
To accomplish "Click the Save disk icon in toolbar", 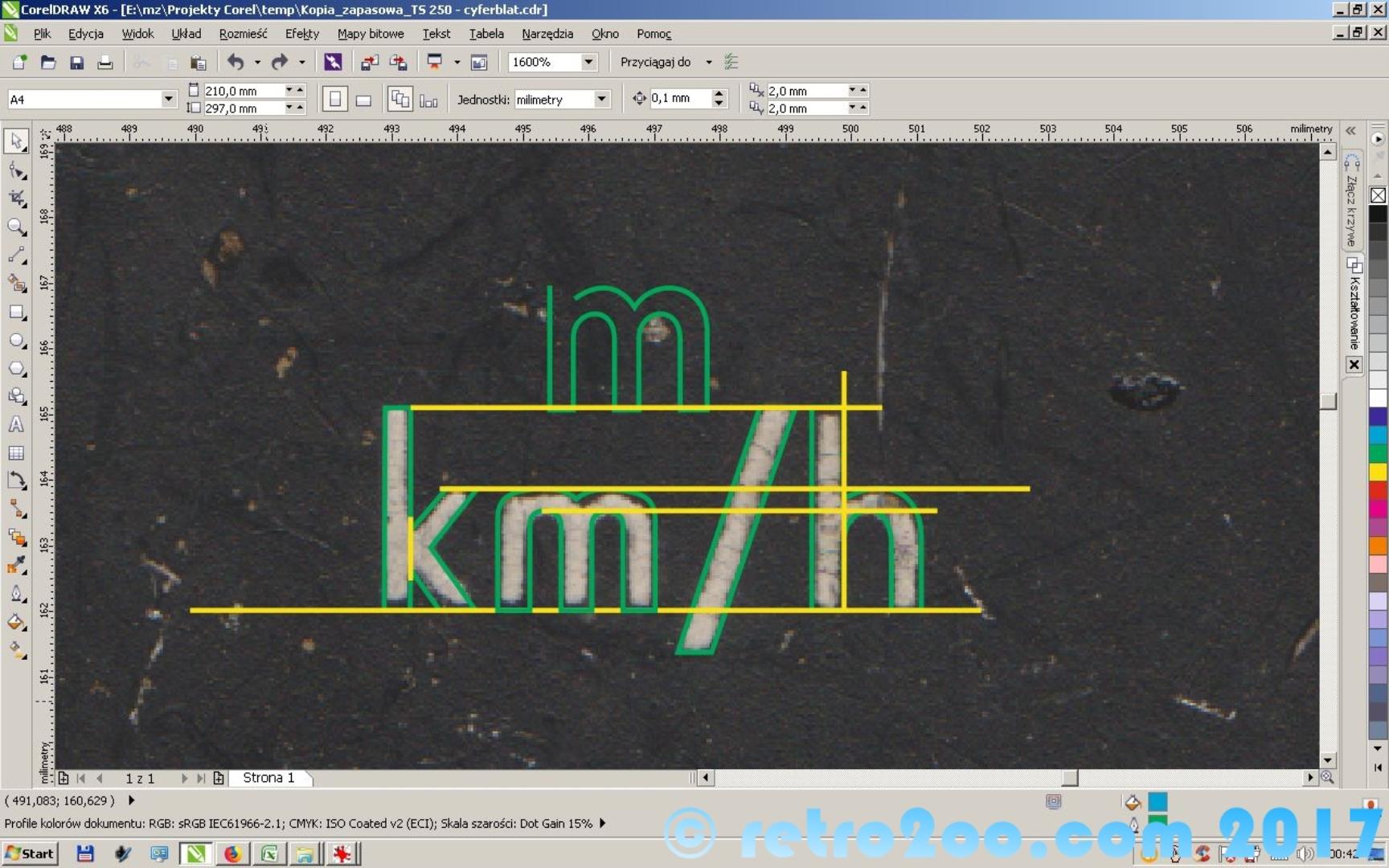I will (x=76, y=63).
